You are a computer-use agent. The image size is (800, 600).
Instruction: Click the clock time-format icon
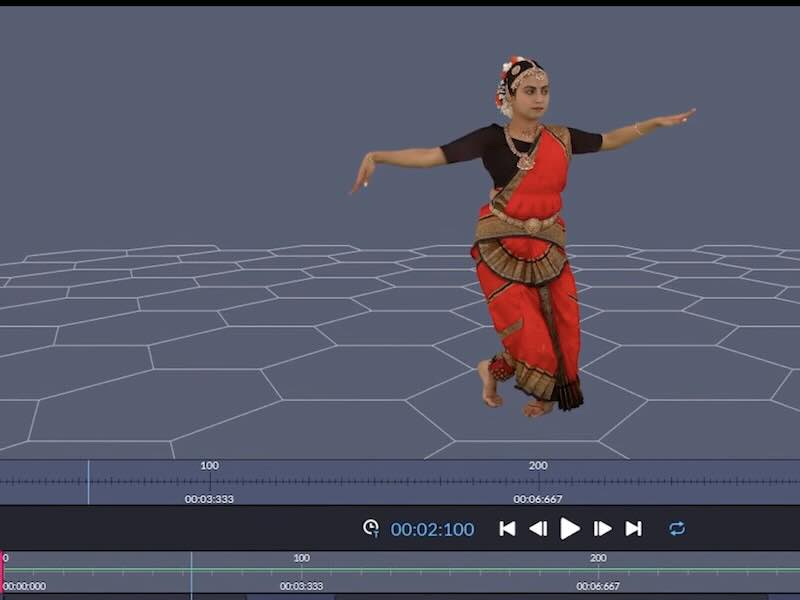pos(371,528)
